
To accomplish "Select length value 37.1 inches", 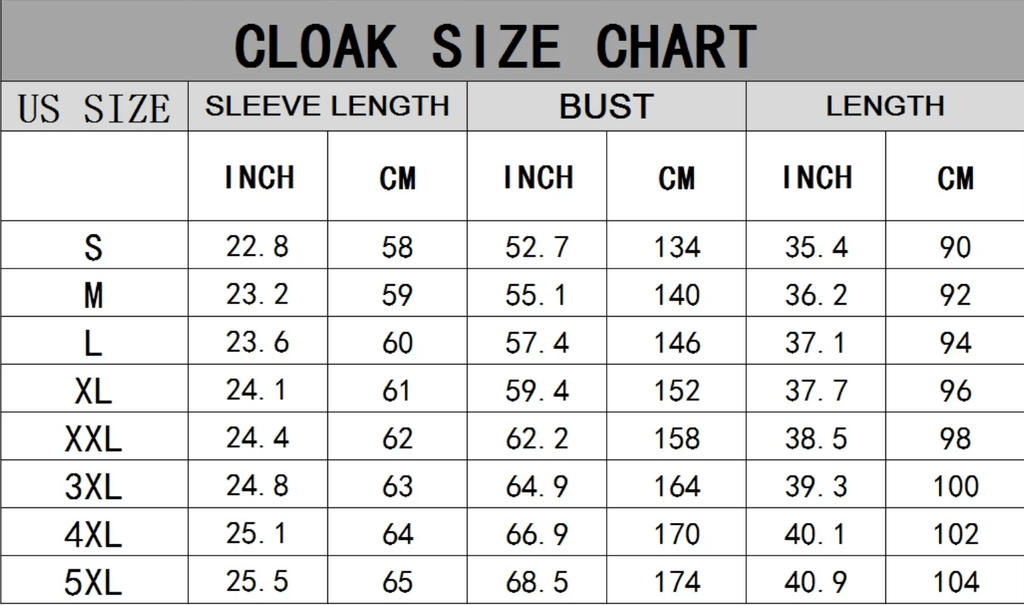I will (815, 342).
